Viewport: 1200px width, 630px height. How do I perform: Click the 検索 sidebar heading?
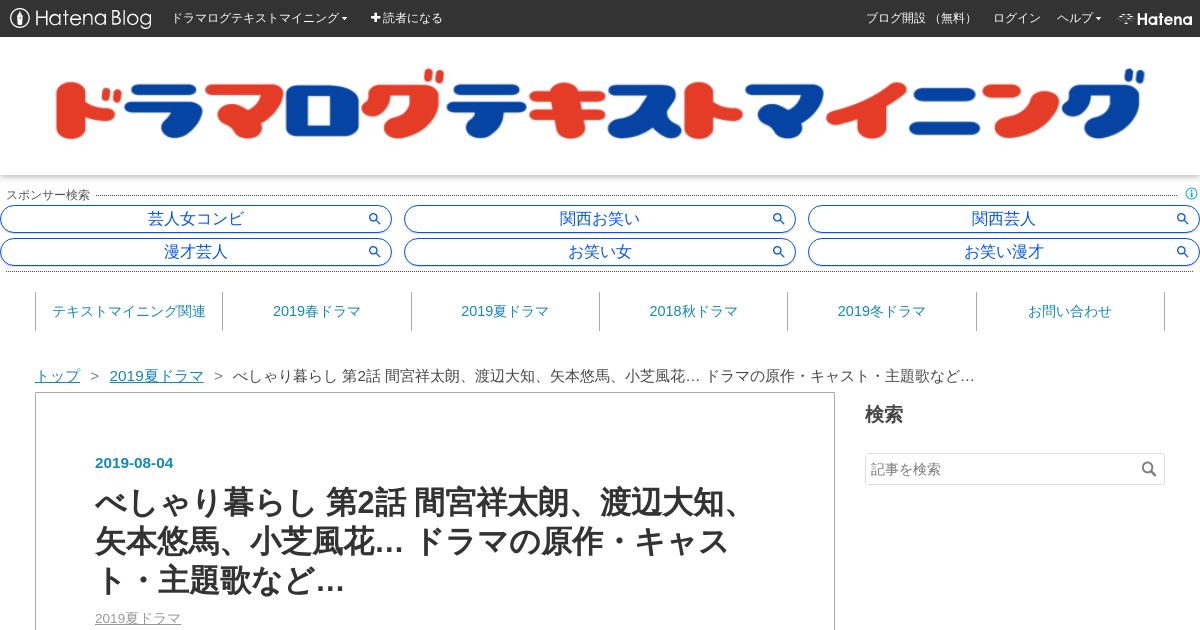point(884,414)
